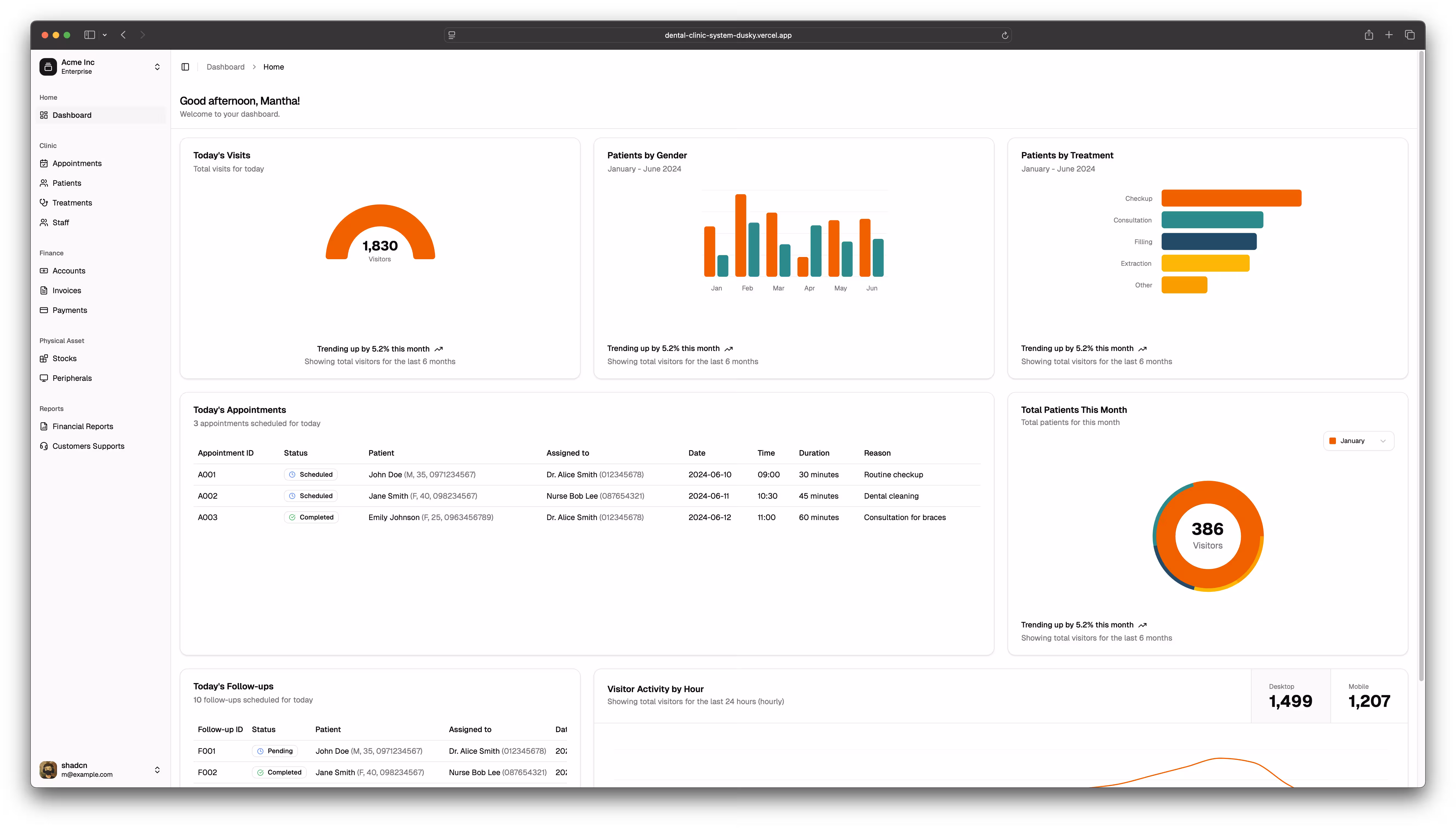Go to Invoices in the Finance section
Screen dimensions: 1456x828
pyautogui.click(x=67, y=291)
